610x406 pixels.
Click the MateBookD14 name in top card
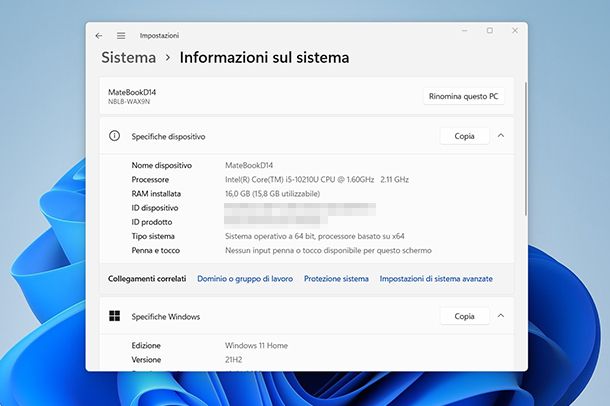click(x=132, y=92)
